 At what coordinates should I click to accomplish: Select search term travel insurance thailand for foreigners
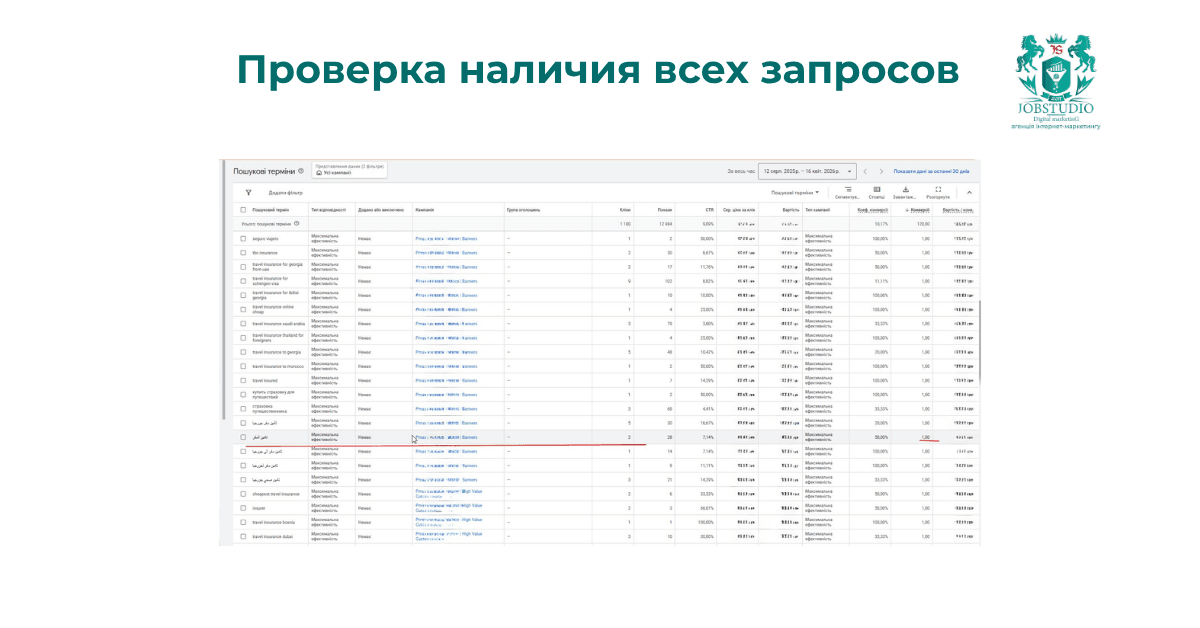277,338
